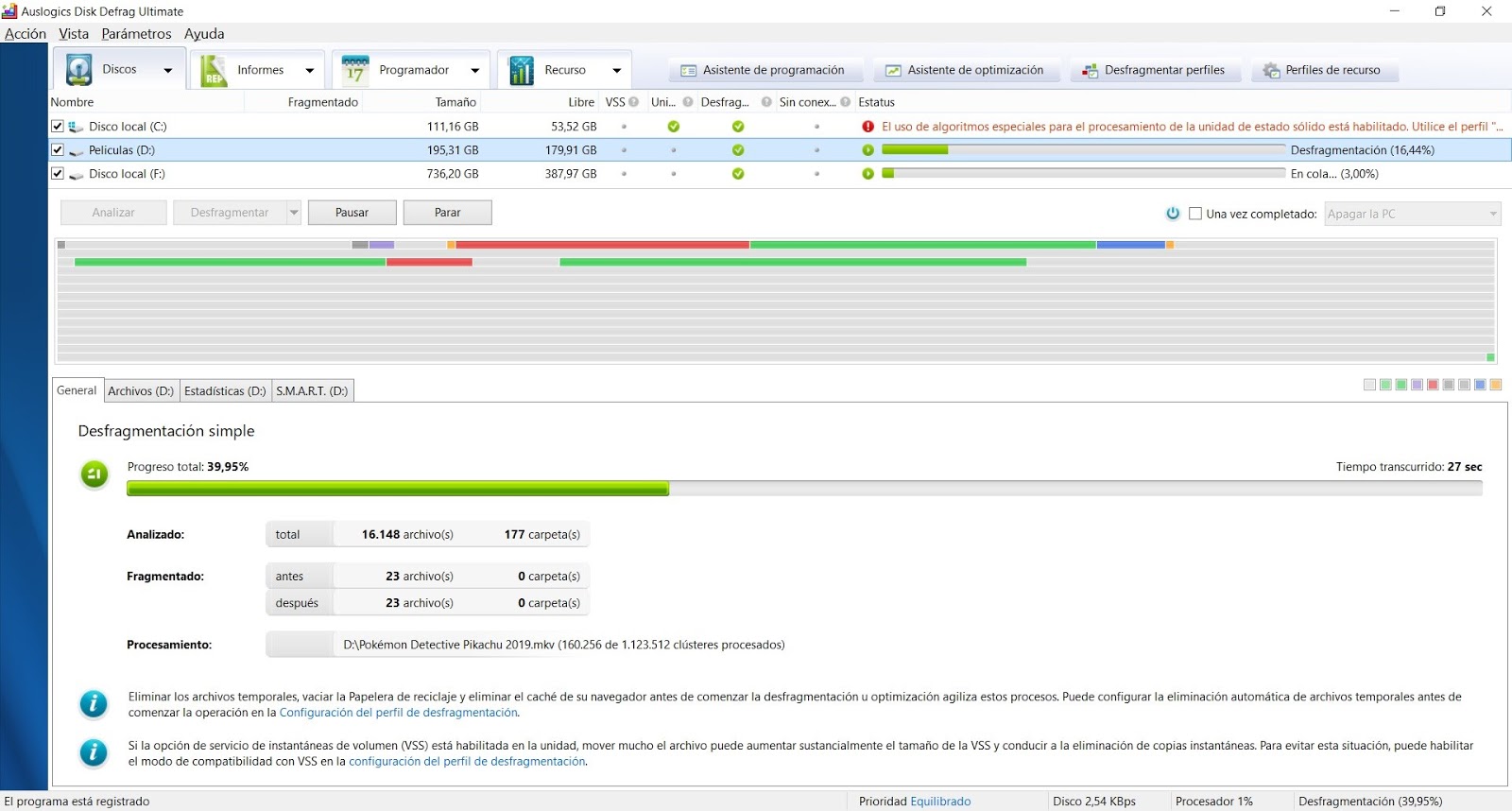Click the Desfragmentar button
Screen dimensions: 1512x811
(x=230, y=213)
